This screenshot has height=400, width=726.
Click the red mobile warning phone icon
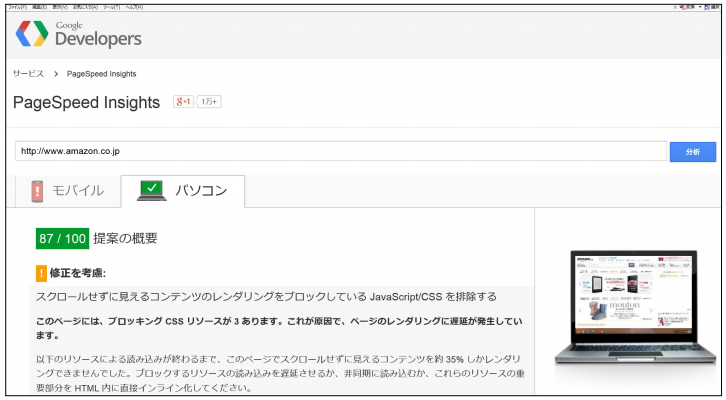37,191
